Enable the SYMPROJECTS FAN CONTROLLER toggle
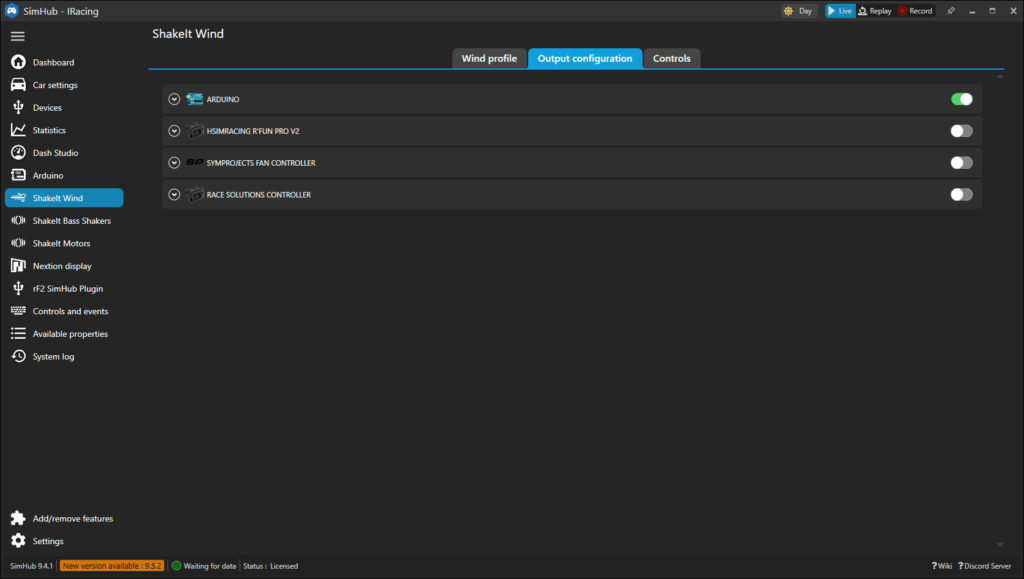 tap(961, 163)
